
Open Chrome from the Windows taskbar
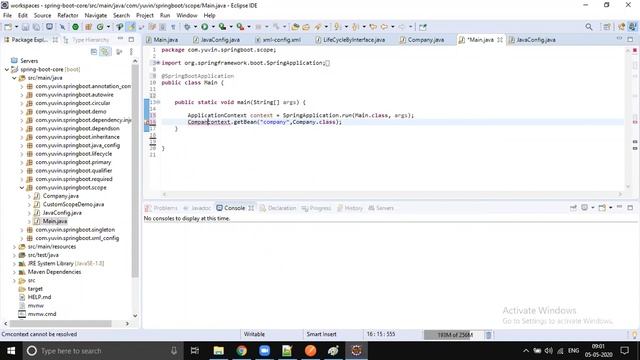pyautogui.click(x=241, y=351)
